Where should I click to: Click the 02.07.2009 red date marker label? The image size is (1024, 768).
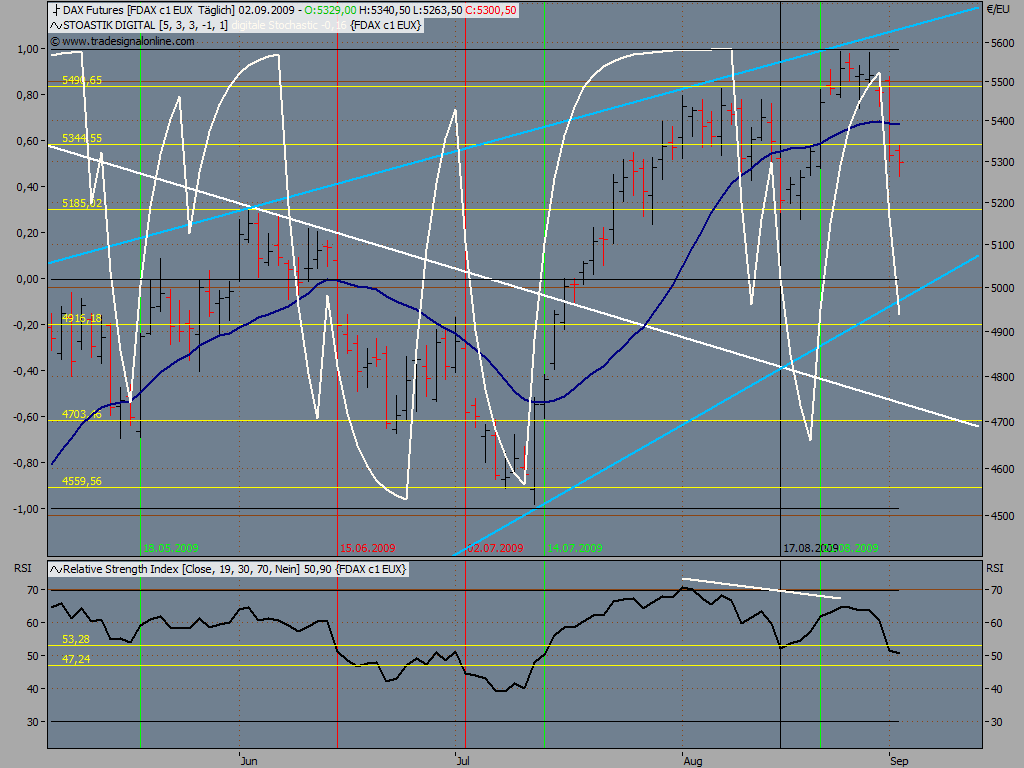[495, 549]
